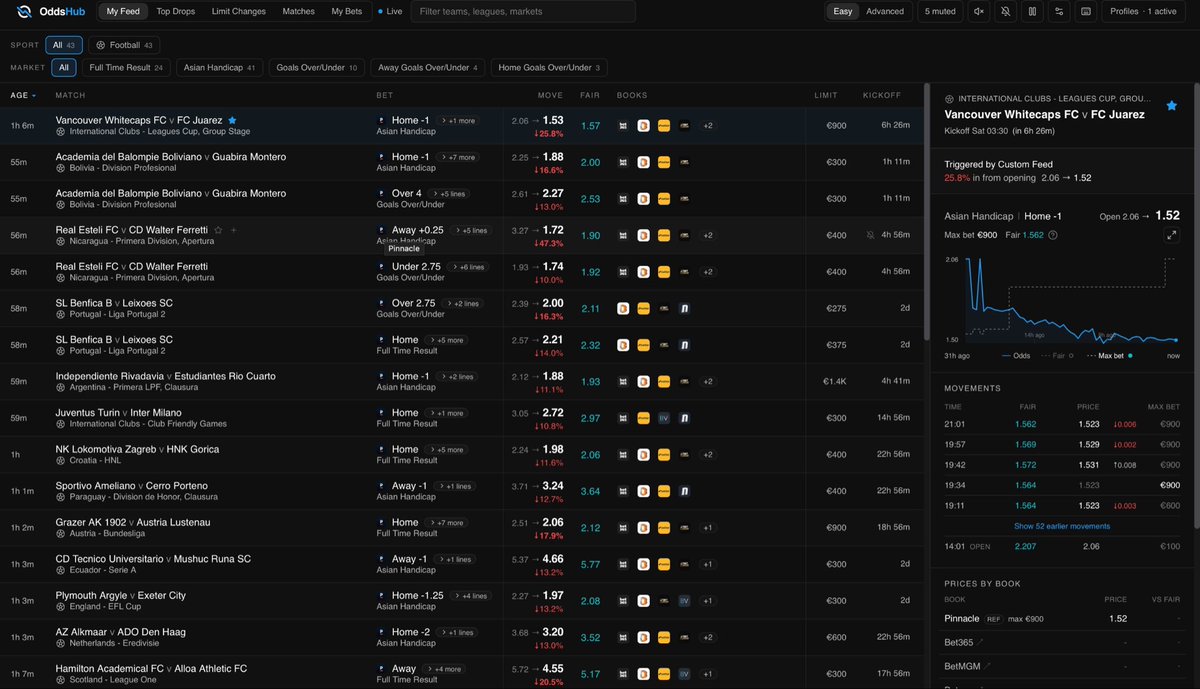Screen dimensions: 1200x689
Task: Toggle the Live indicator
Action: (390, 12)
